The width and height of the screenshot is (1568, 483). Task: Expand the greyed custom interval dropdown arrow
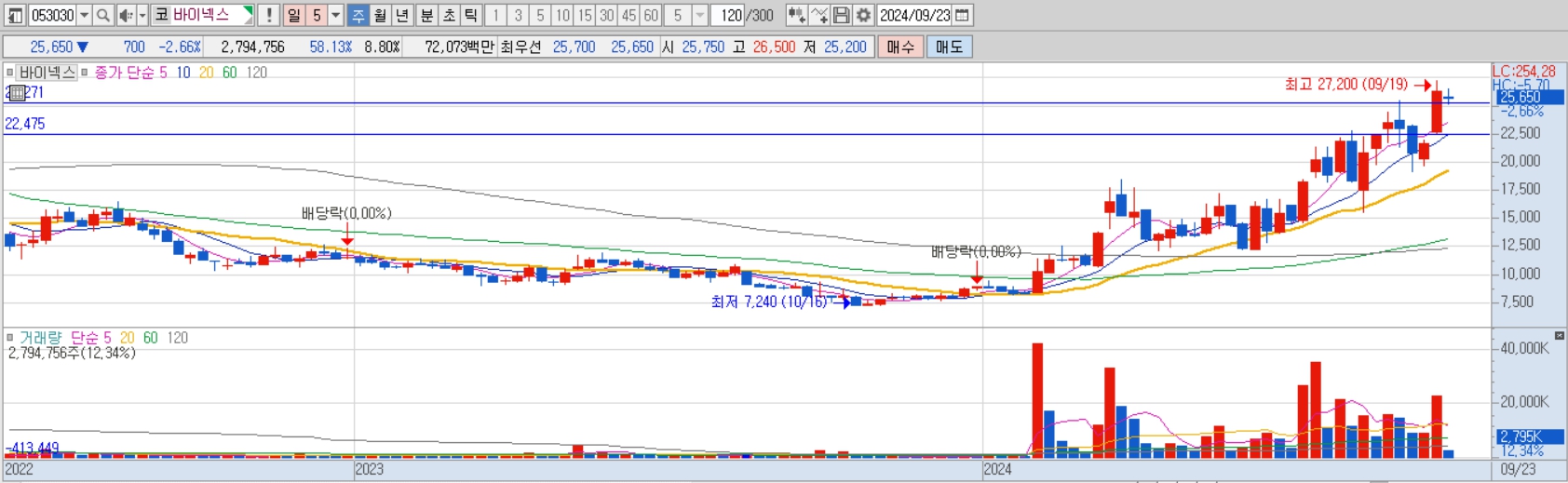pos(699,15)
